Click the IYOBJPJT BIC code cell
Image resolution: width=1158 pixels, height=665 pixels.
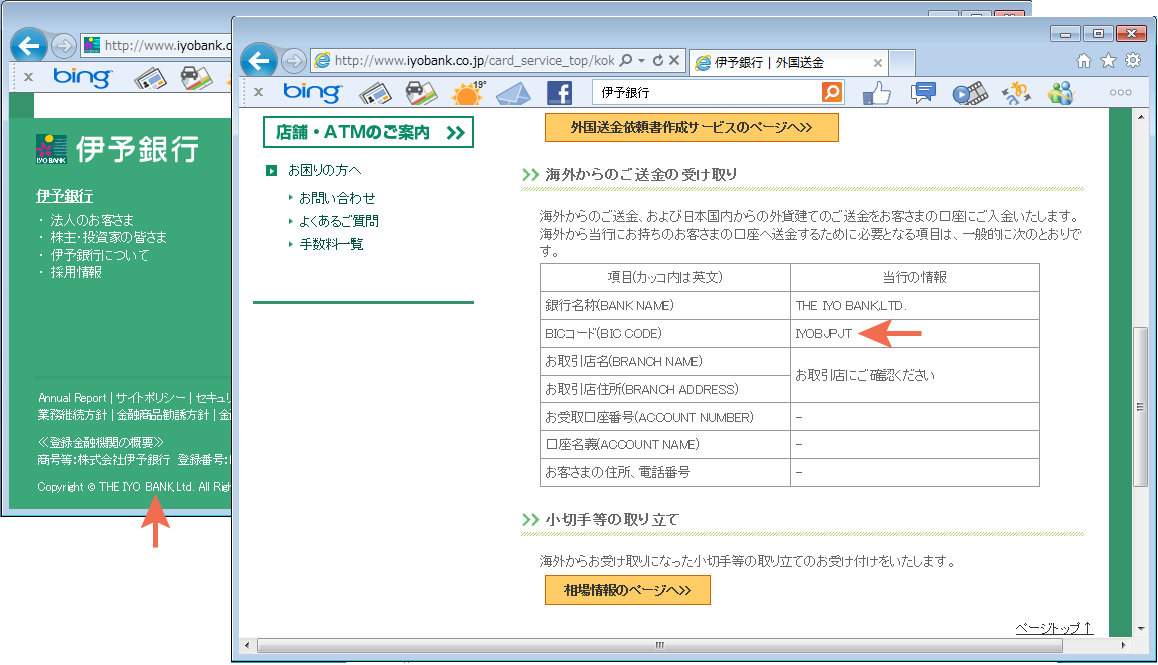point(914,334)
